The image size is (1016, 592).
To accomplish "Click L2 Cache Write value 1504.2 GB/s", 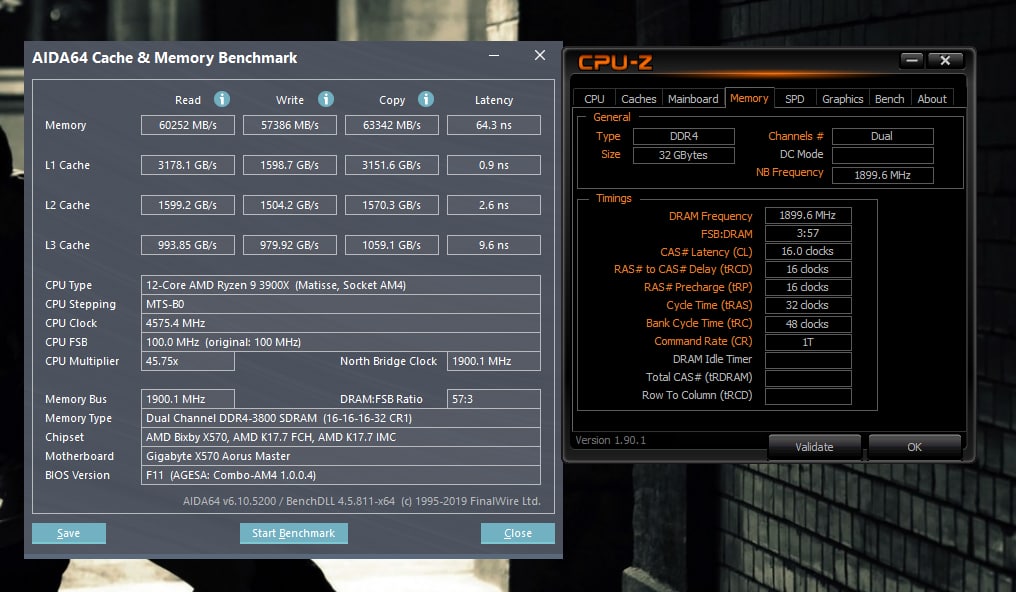I will [290, 205].
